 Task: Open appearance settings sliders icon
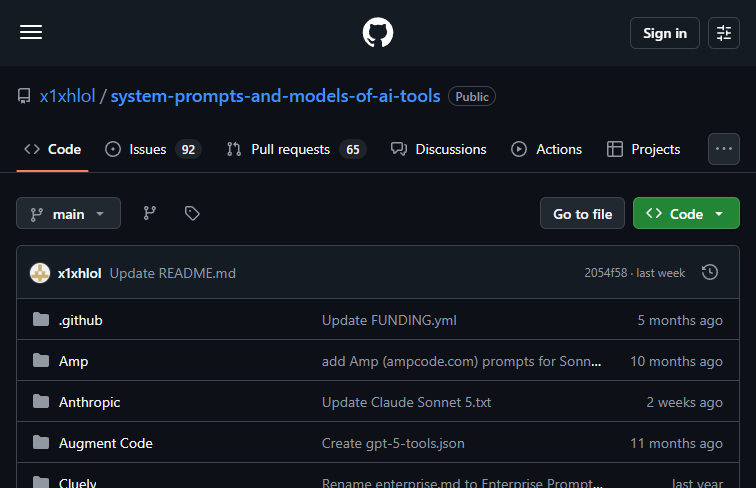(x=724, y=33)
